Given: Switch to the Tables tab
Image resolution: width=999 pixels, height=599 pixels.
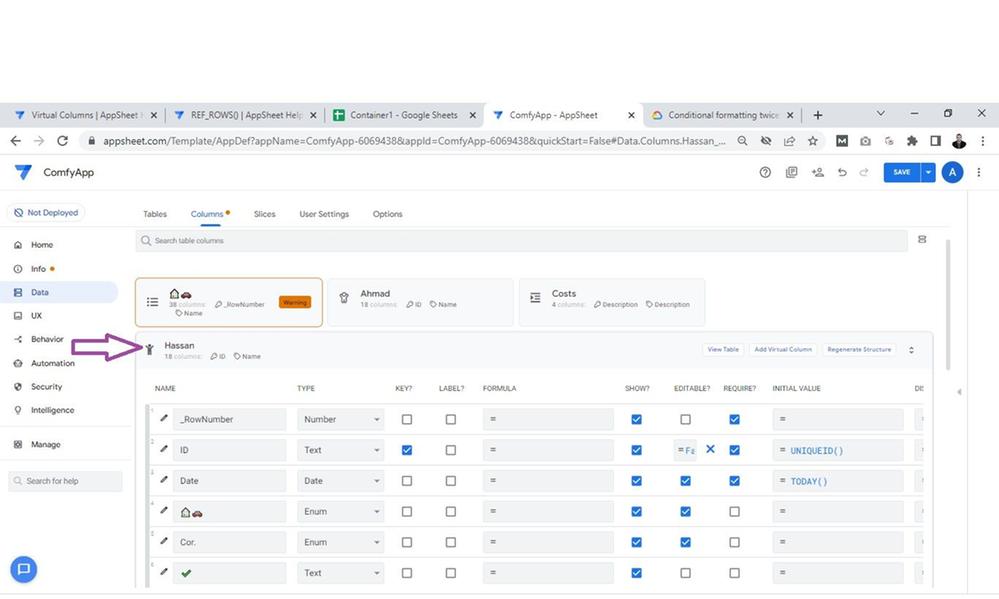Looking at the screenshot, I should pos(155,214).
